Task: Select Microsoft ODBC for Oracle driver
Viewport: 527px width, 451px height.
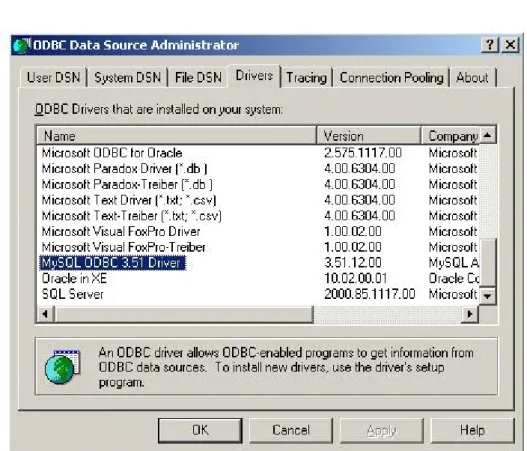Action: point(112,153)
